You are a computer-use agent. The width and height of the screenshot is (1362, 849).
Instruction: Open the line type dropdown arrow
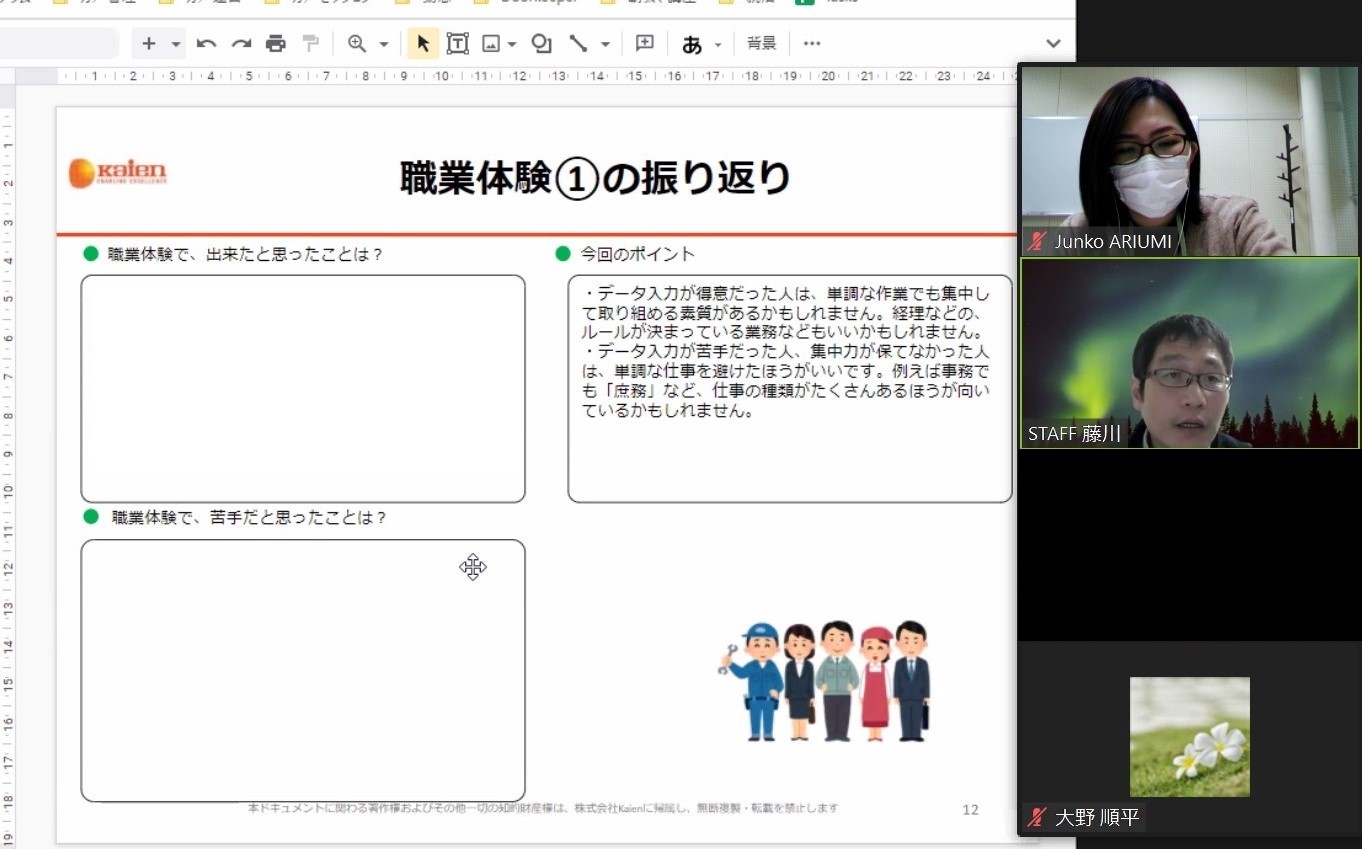click(605, 44)
